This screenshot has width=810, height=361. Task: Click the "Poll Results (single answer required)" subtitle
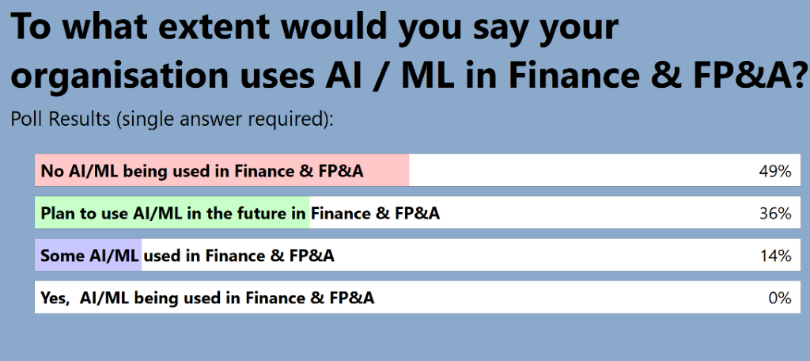pyautogui.click(x=172, y=120)
